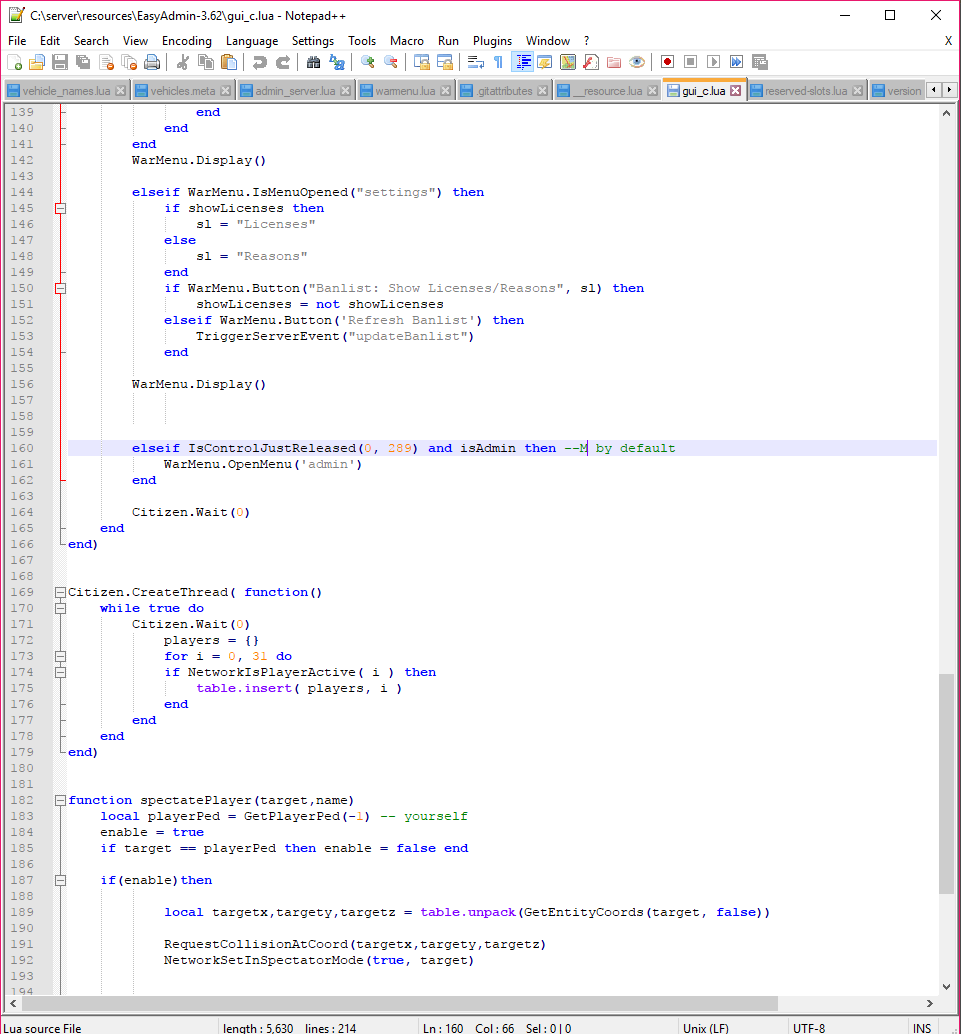Viewport: 961px width, 1034px height.
Task: Open the Plugins menu
Action: click(x=492, y=41)
